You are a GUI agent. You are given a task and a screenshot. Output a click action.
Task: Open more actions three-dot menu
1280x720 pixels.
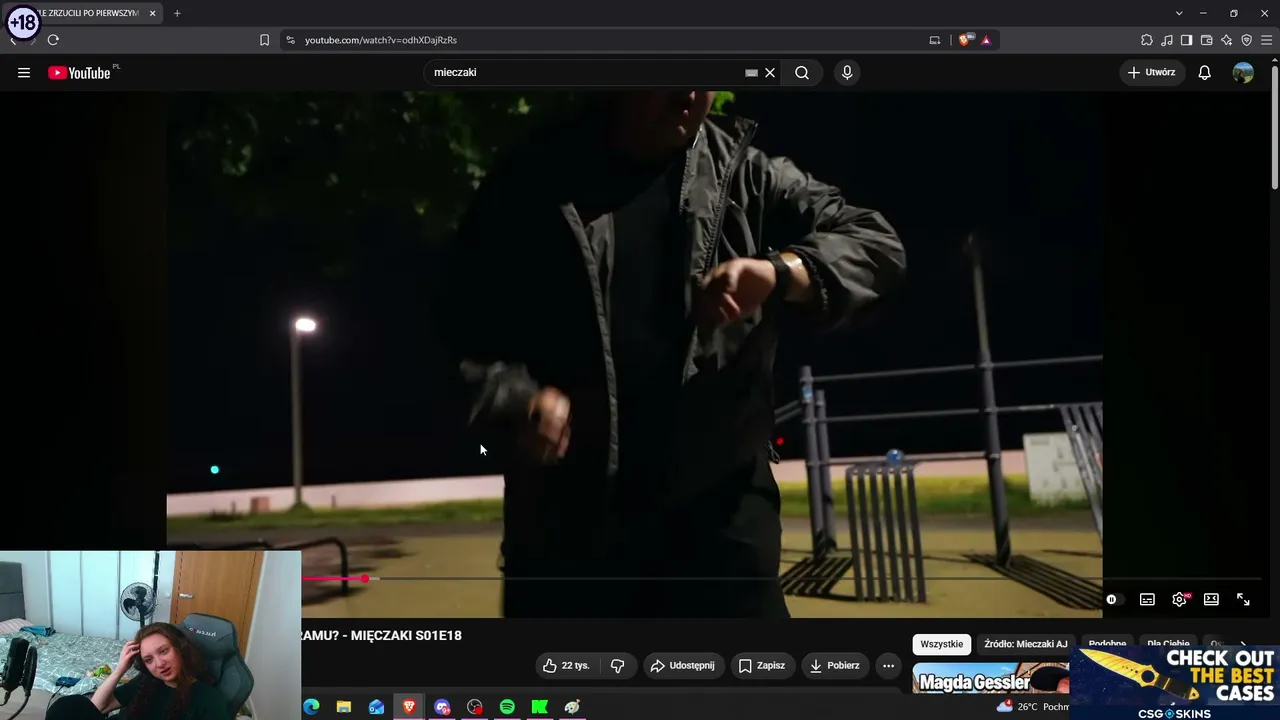pos(888,665)
